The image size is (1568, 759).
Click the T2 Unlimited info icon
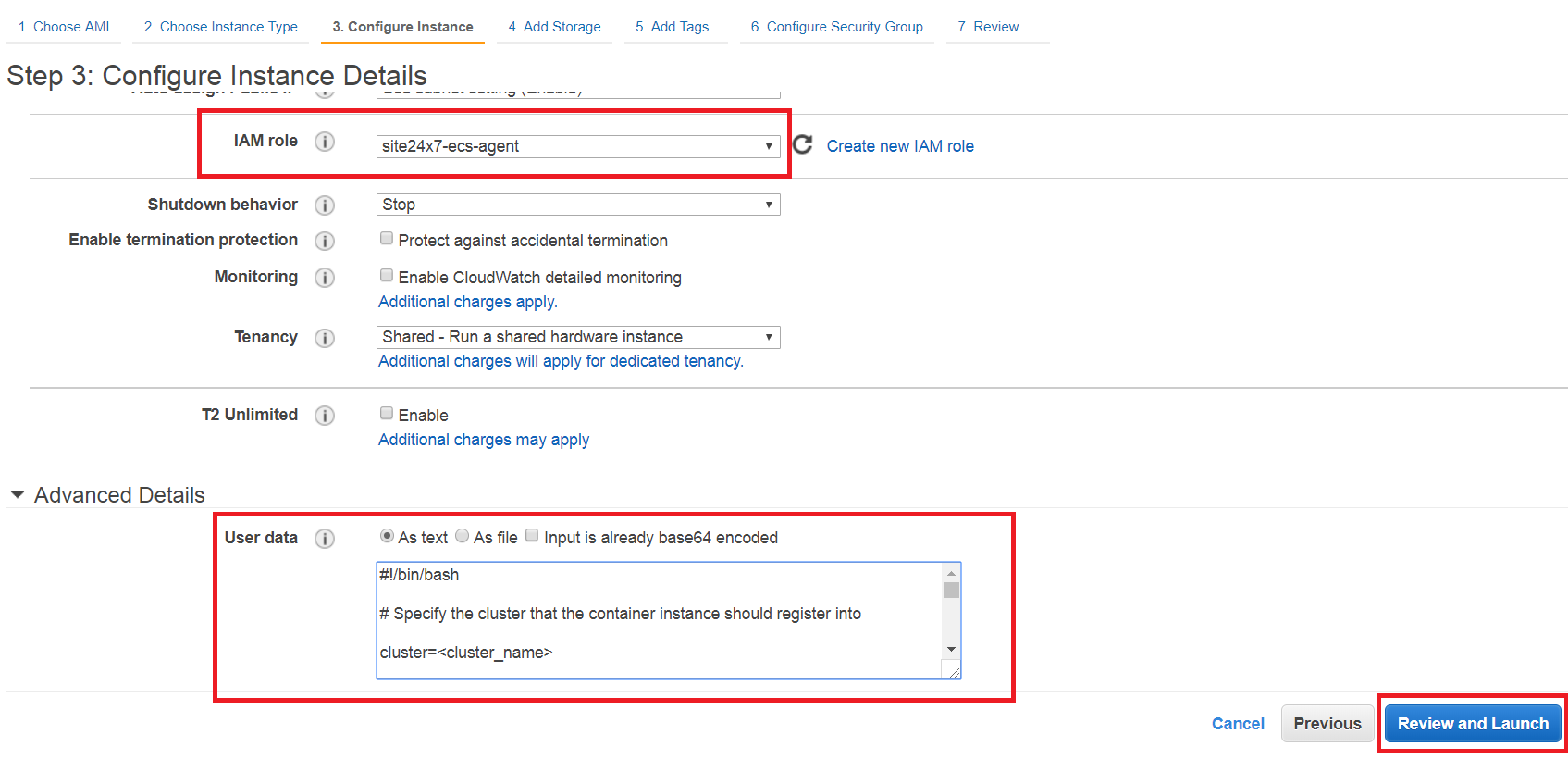click(x=324, y=416)
